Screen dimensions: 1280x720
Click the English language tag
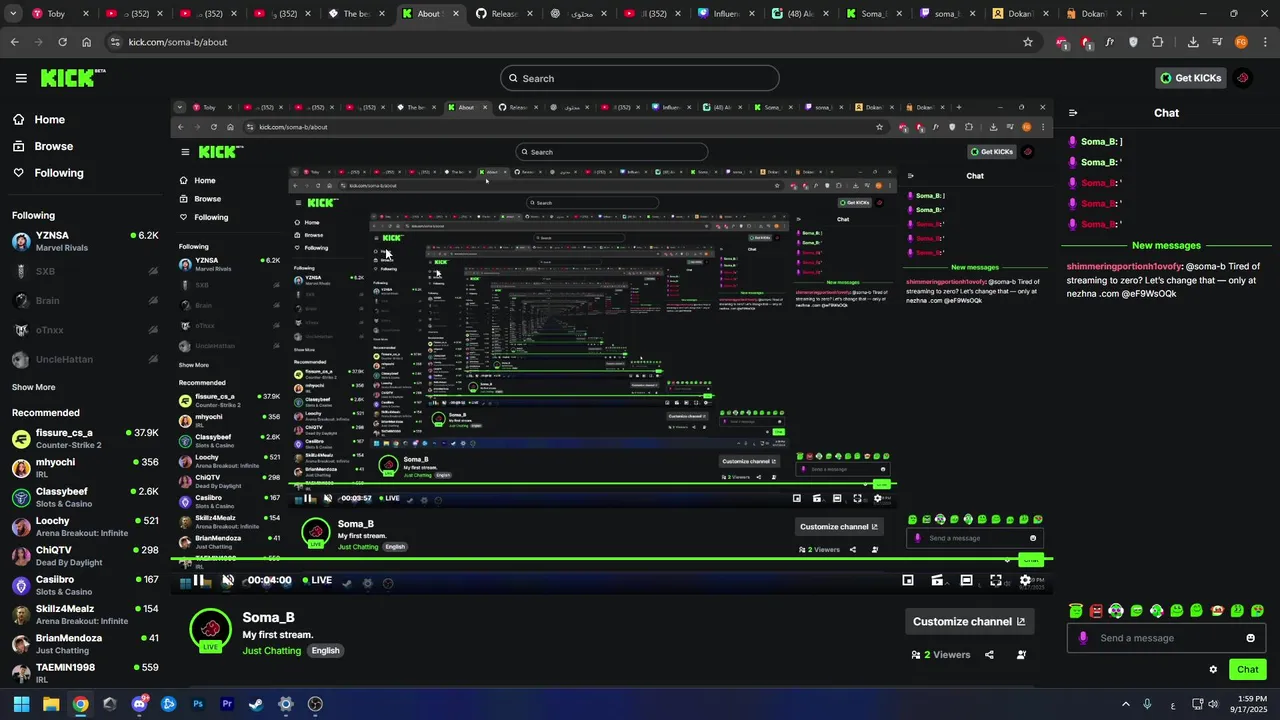point(326,651)
